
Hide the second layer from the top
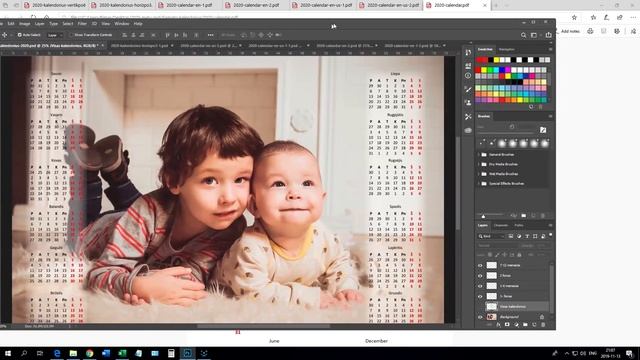480,276
